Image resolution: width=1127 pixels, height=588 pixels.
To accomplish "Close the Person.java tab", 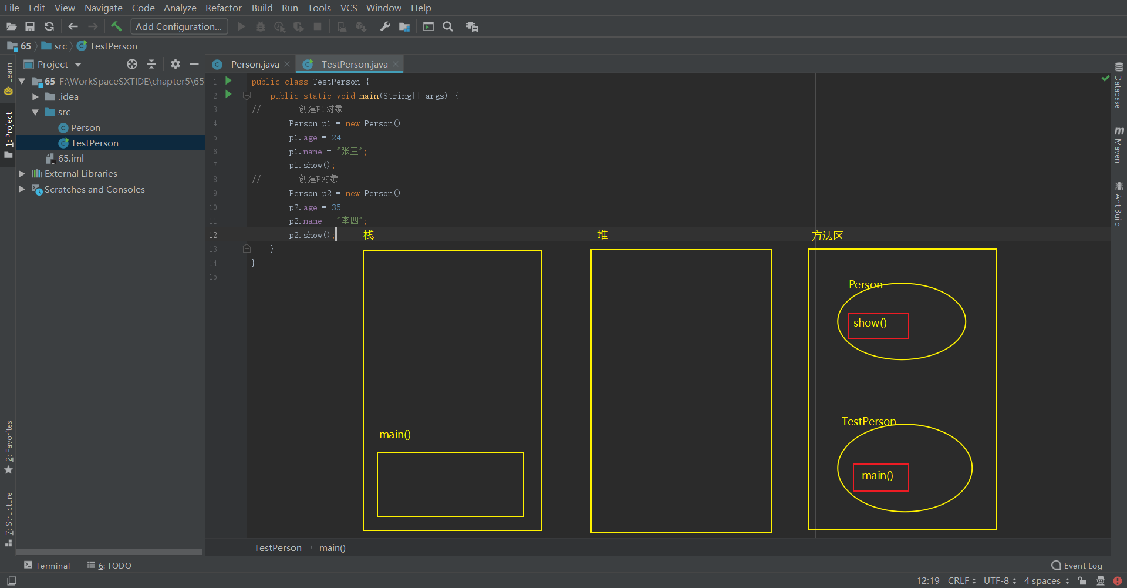I will 287,64.
